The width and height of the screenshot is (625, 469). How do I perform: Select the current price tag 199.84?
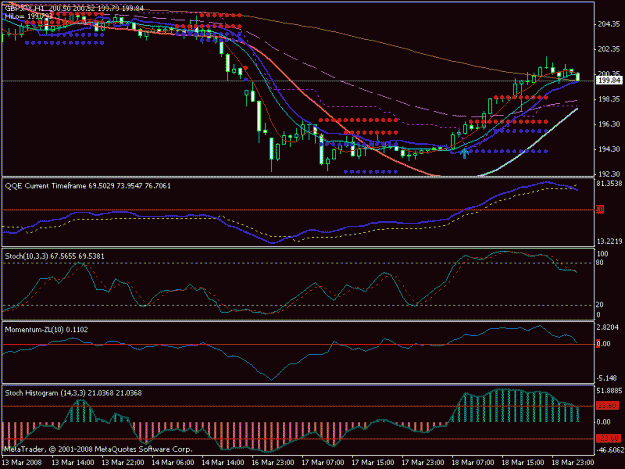click(609, 81)
